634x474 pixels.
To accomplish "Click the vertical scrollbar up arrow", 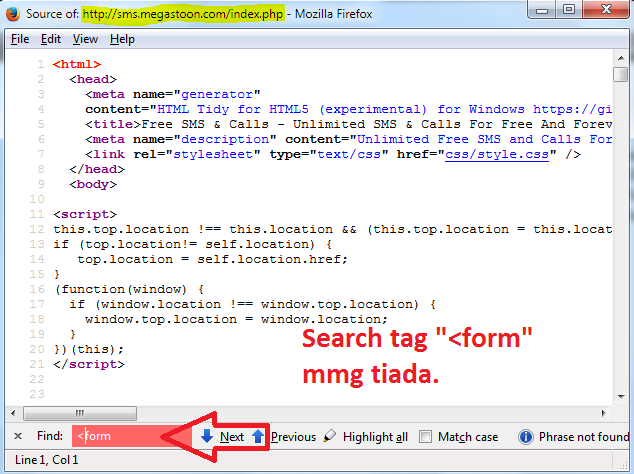I will [621, 58].
